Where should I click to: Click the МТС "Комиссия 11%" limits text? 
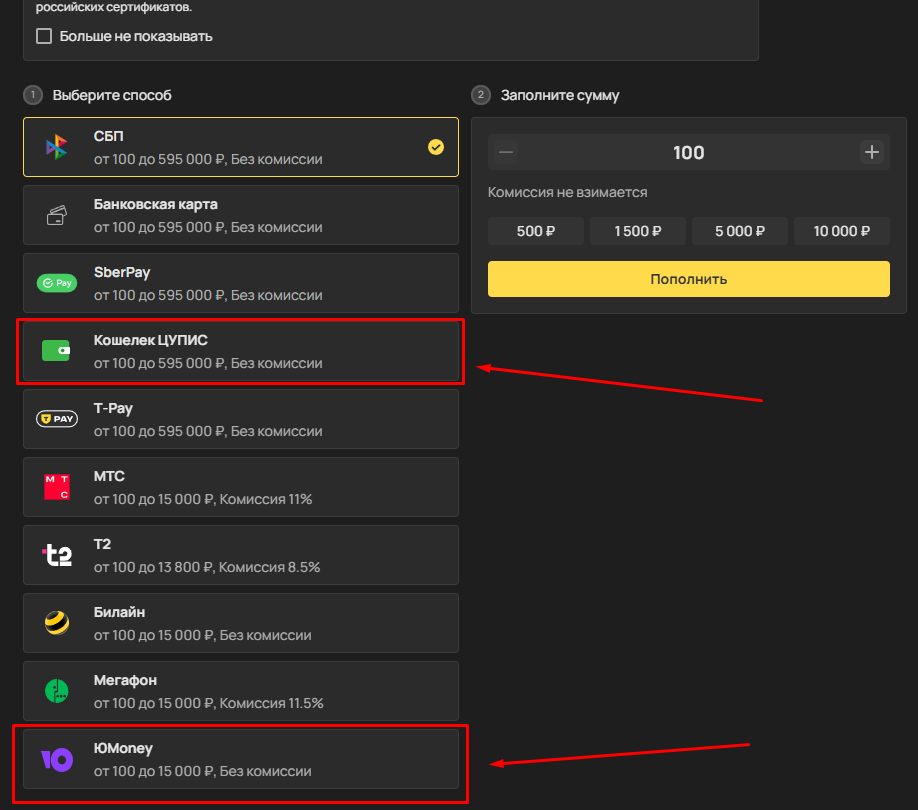(203, 499)
